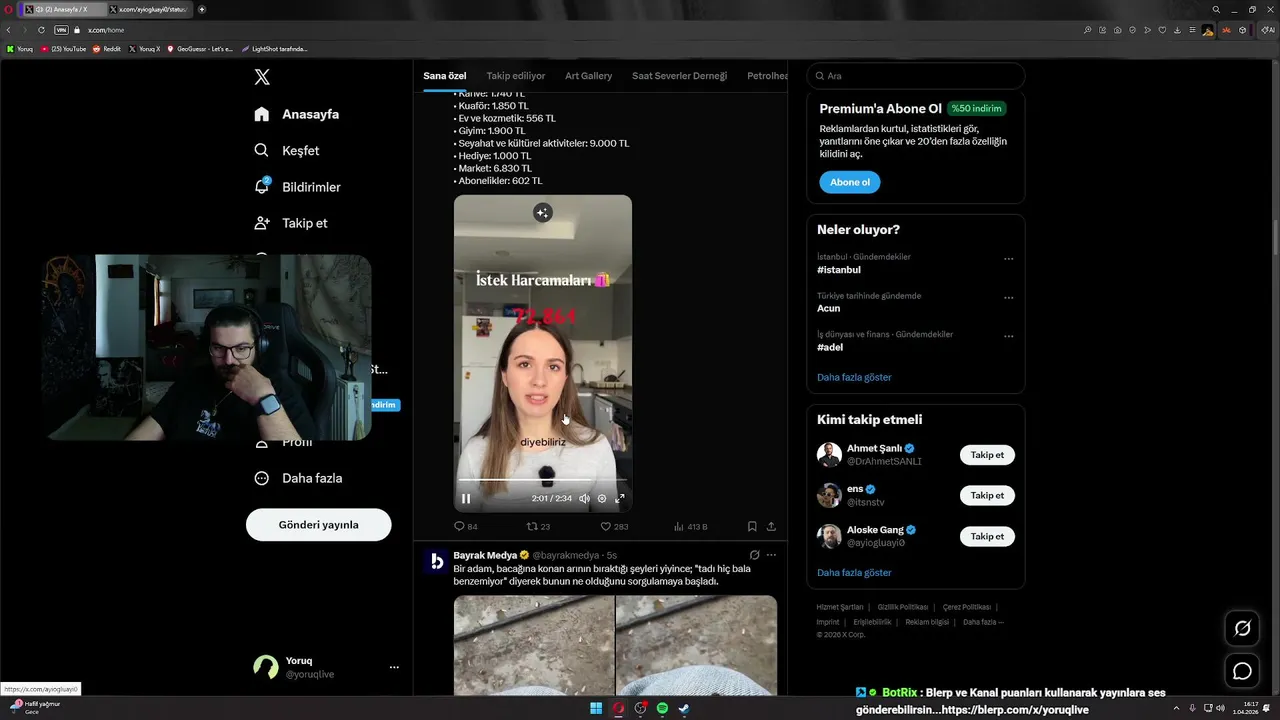Viewport: 1280px width, 720px height.
Task: Open the Acun trending topic
Action: click(x=829, y=308)
